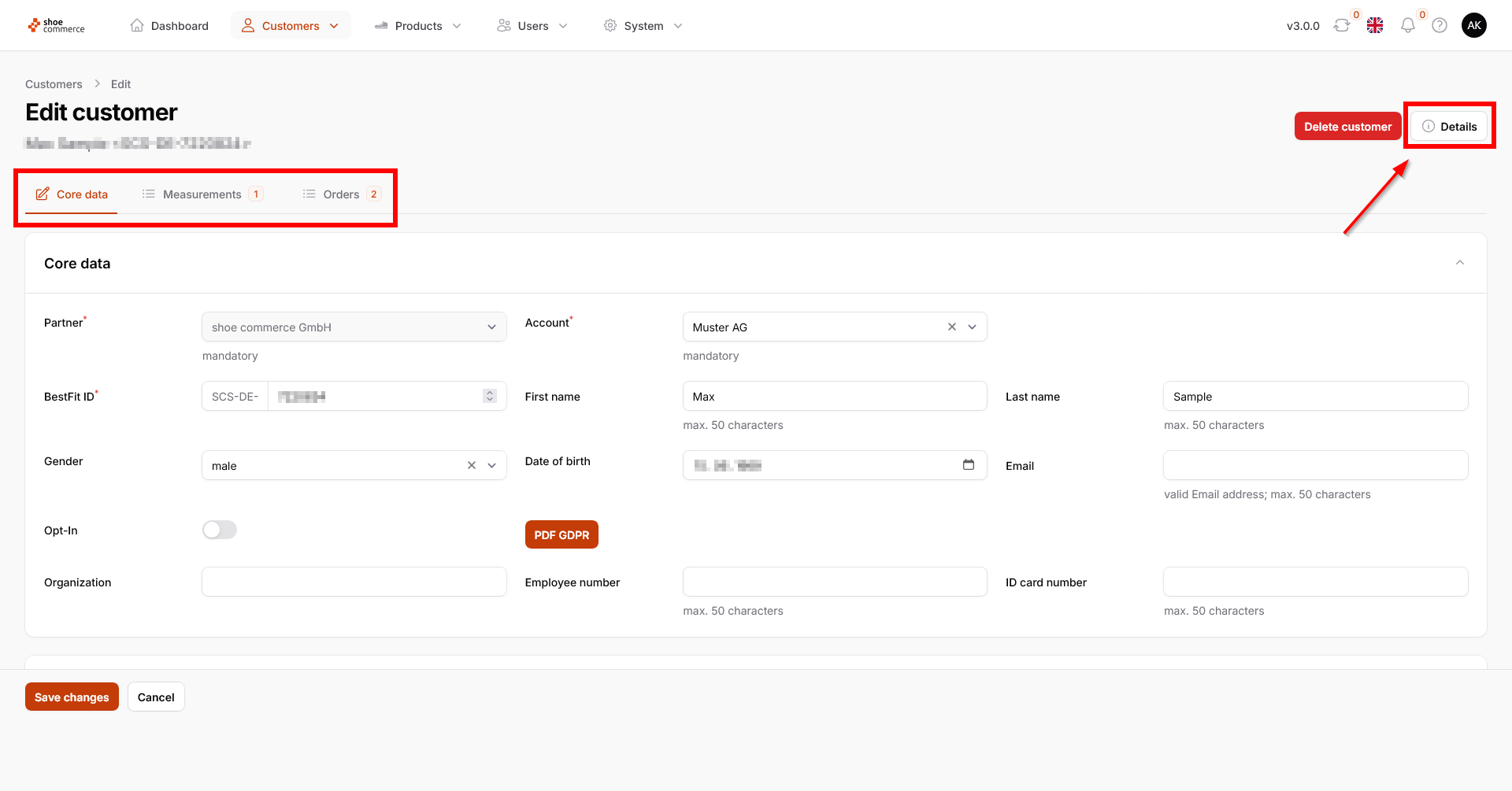This screenshot has width=1512, height=791.
Task: Collapse the Core data section
Action: [x=1460, y=263]
